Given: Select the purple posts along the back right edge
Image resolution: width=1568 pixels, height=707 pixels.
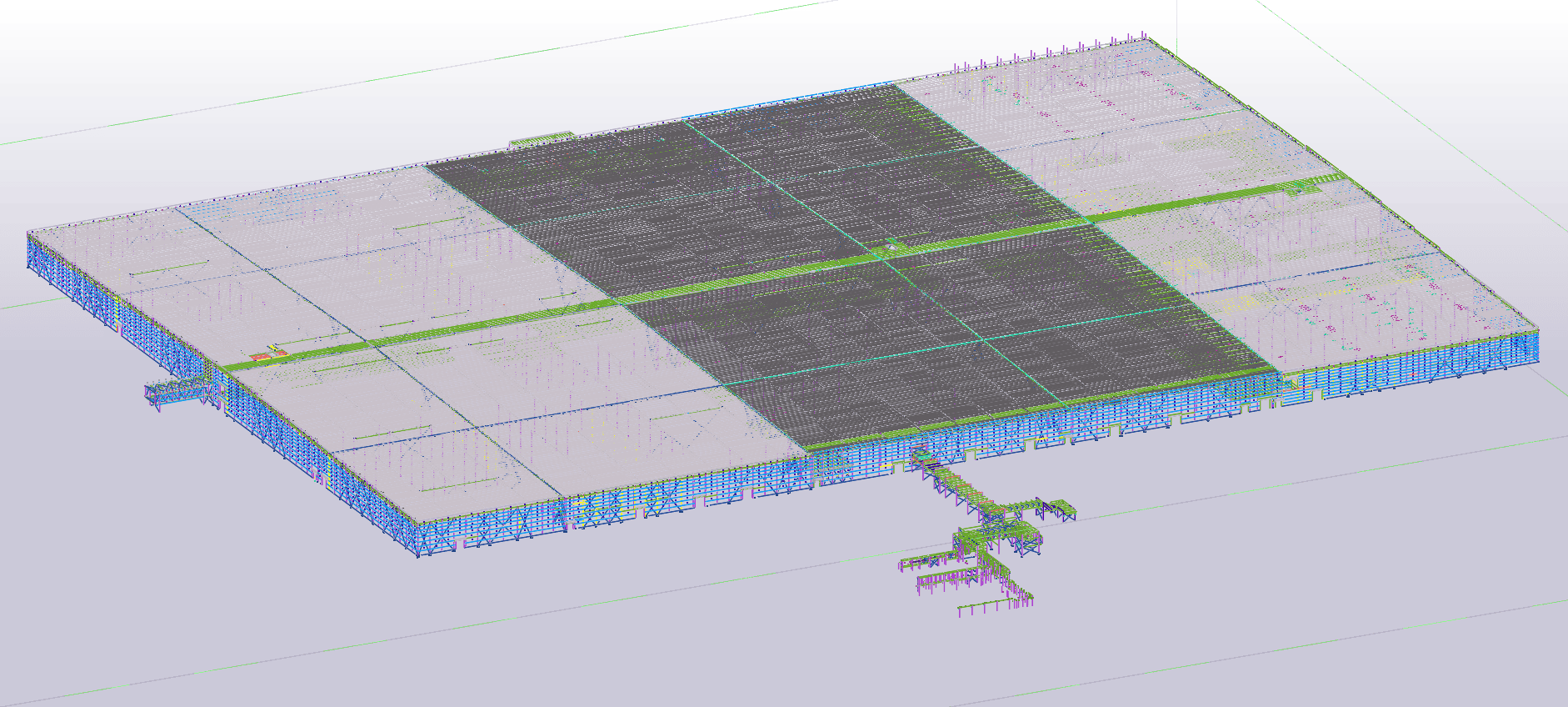Looking at the screenshot, I should coord(1041,57).
